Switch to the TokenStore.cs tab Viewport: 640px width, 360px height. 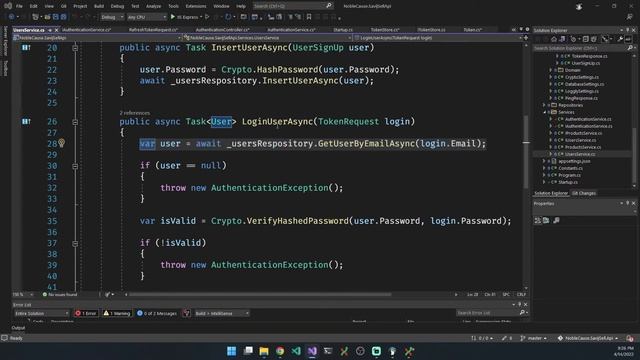pos(385,30)
